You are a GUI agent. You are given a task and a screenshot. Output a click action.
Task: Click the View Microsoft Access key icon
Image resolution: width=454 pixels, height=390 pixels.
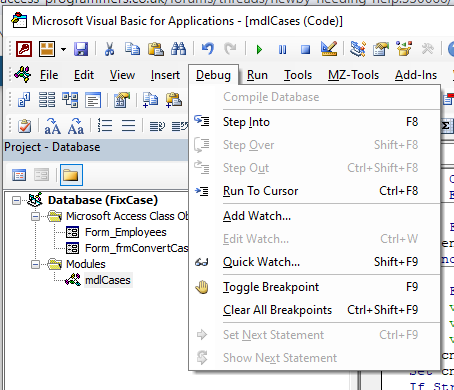pos(24,49)
